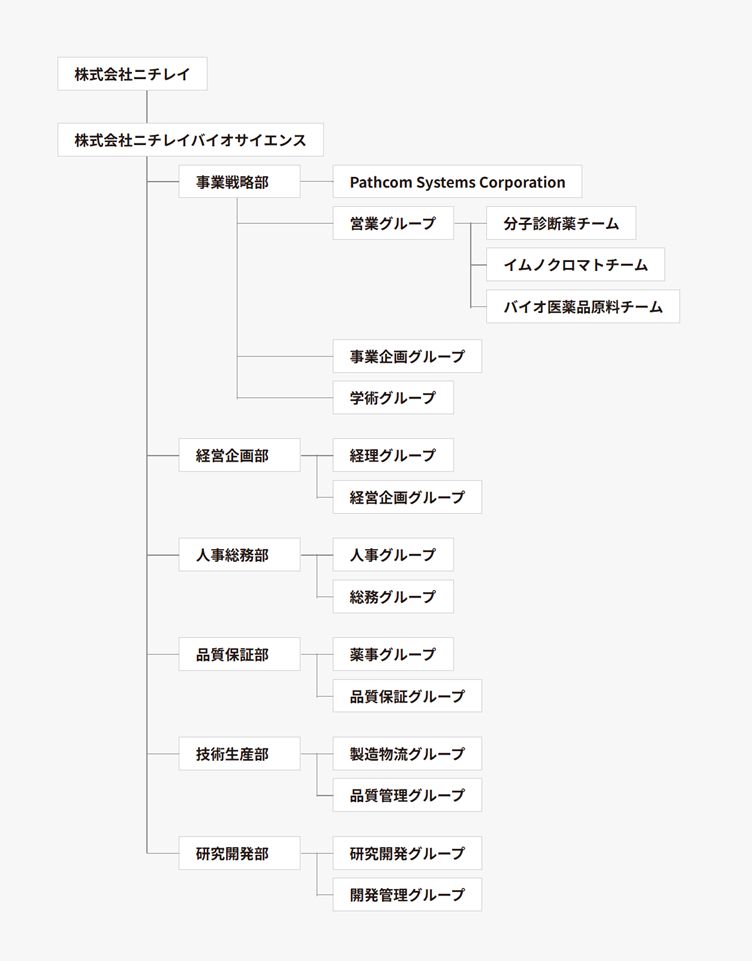Image resolution: width=752 pixels, height=961 pixels.
Task: Click the バイオ医薬品原料チーム box
Action: (x=583, y=307)
